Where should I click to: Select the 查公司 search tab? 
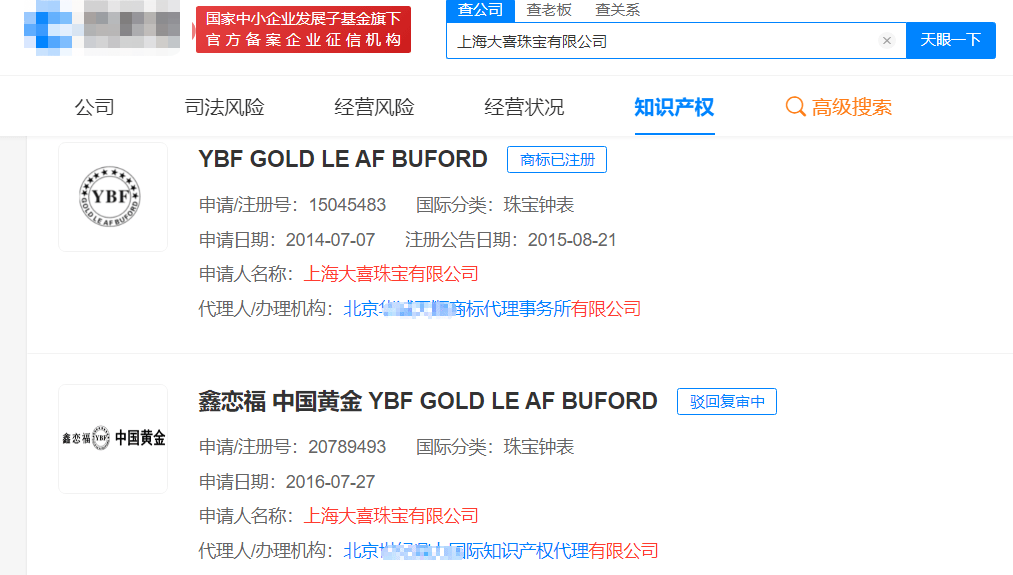[480, 10]
